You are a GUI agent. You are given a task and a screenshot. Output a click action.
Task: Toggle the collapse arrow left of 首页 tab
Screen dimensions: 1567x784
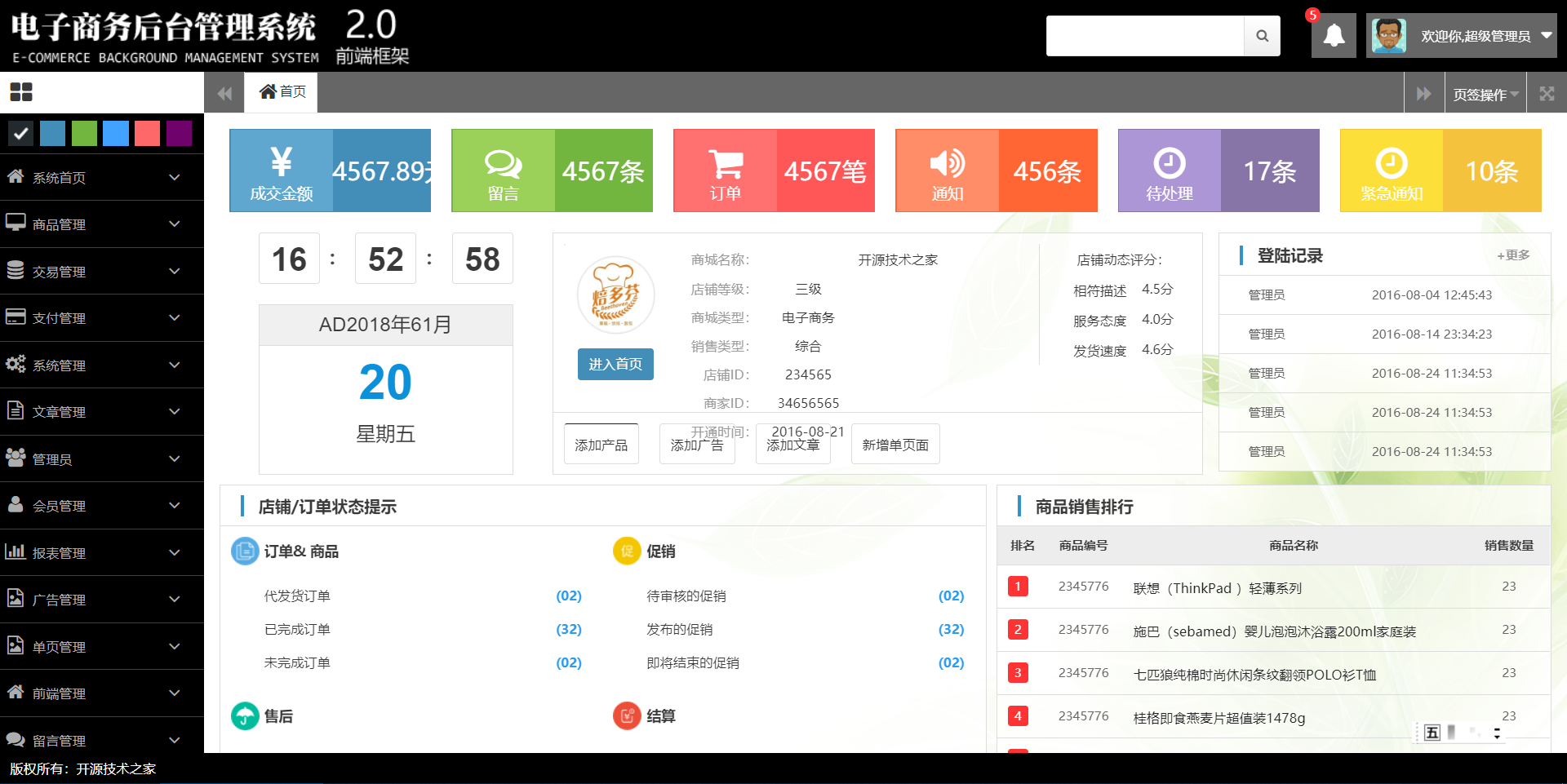pyautogui.click(x=224, y=92)
